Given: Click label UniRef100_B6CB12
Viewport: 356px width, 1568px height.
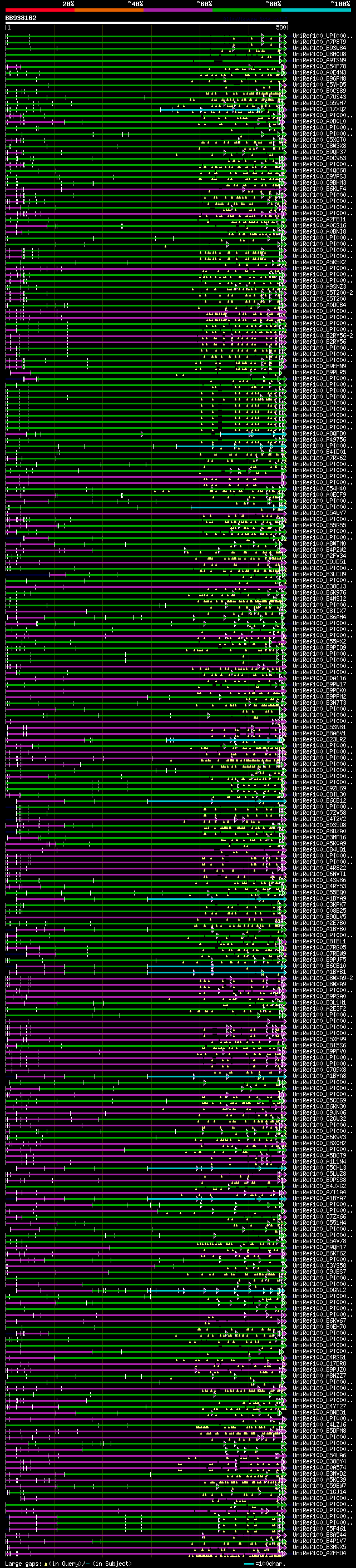Looking at the screenshot, I should coord(319,800).
